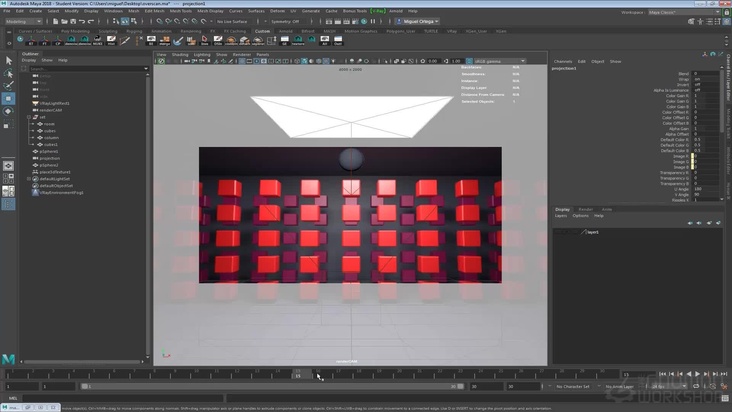This screenshot has height=412, width=732.
Task: Toggle visibility box of layer1
Action: 559,232
